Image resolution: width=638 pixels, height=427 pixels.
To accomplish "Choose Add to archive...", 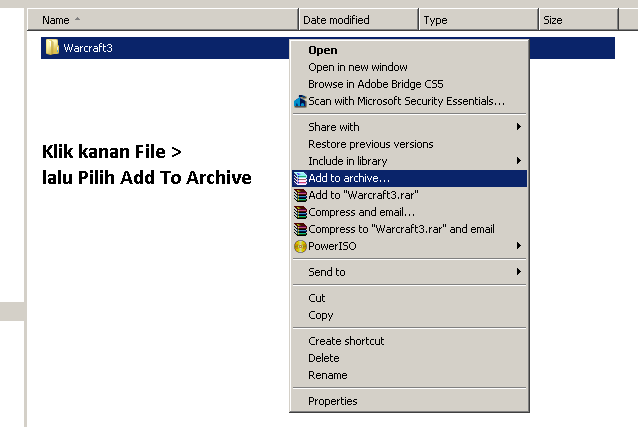I will pos(409,178).
